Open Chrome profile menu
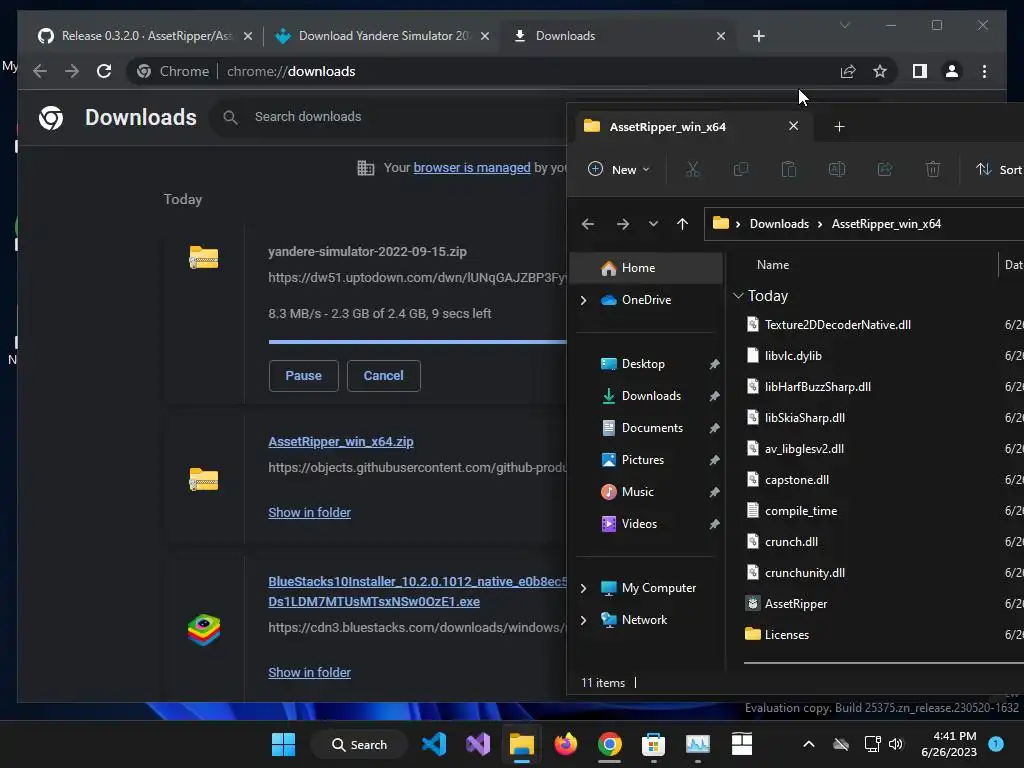1024x768 pixels. [952, 71]
